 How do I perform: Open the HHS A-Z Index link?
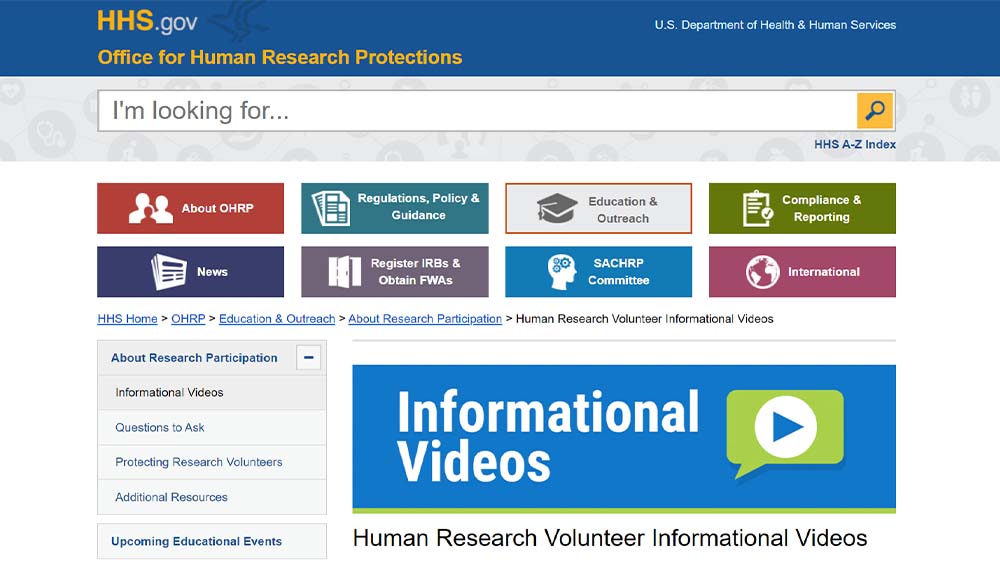(x=855, y=145)
